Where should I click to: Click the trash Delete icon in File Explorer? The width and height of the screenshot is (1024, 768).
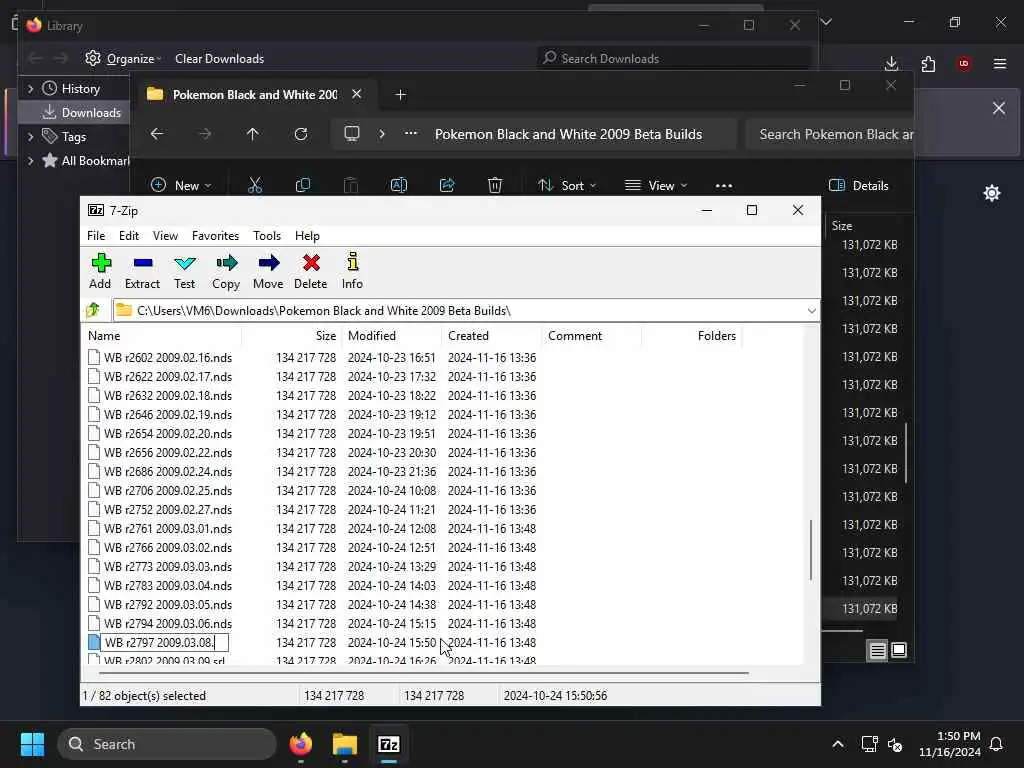[x=495, y=185]
